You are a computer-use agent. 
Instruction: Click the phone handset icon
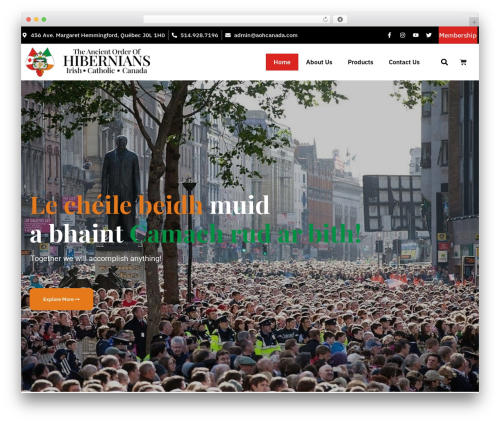coord(174,35)
